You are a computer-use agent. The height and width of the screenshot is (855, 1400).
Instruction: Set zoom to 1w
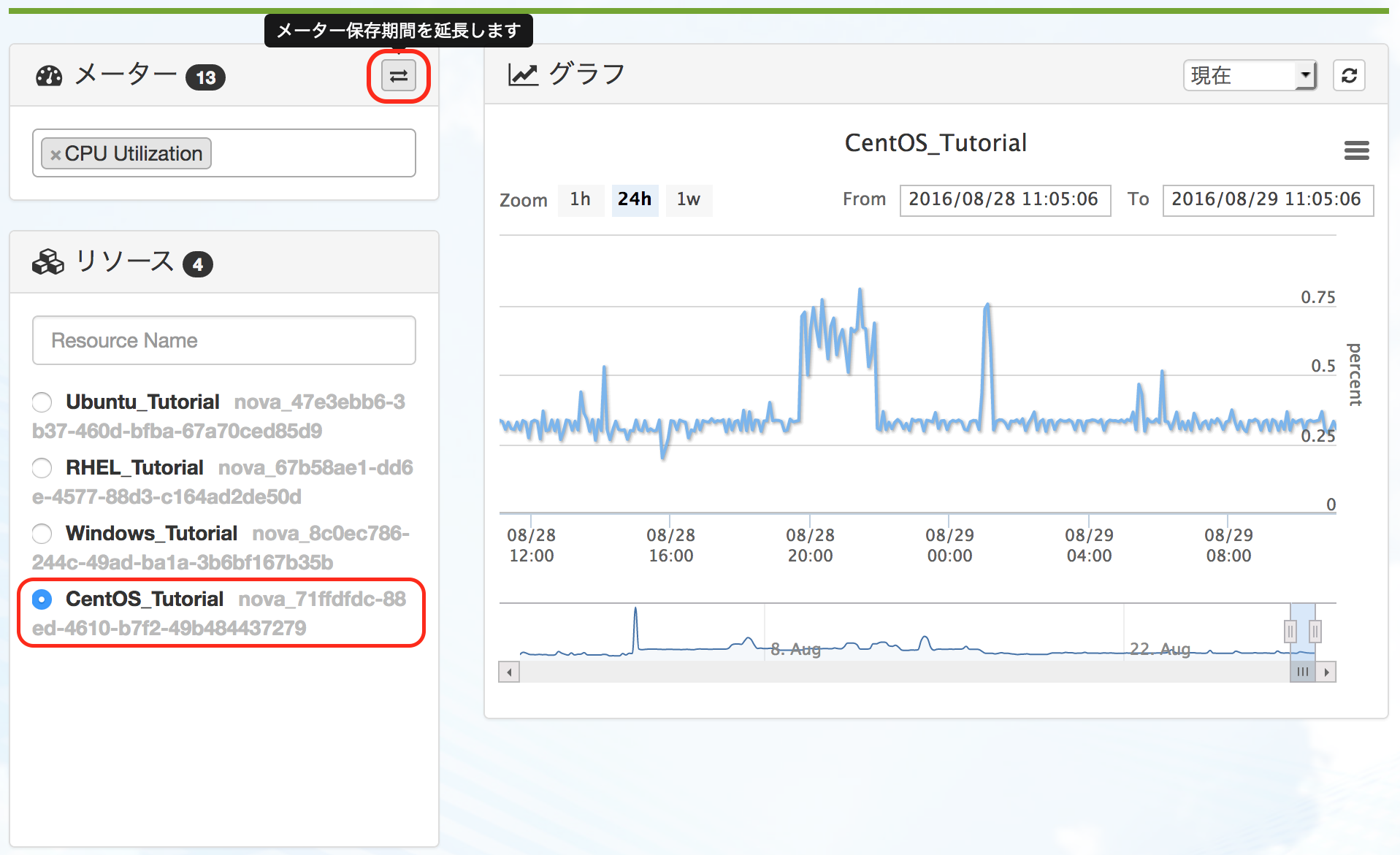[x=689, y=199]
